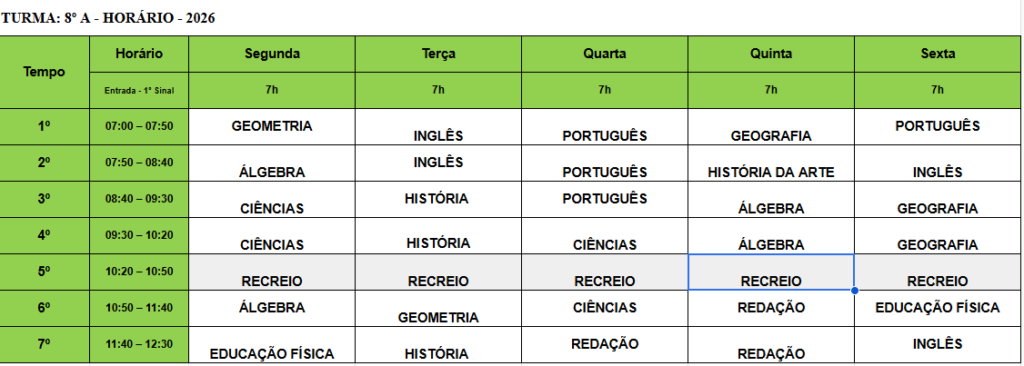1024x366 pixels.
Task: Select EDUCAÇÃO FÍSICA cell under Sexta
Action: (x=938, y=308)
